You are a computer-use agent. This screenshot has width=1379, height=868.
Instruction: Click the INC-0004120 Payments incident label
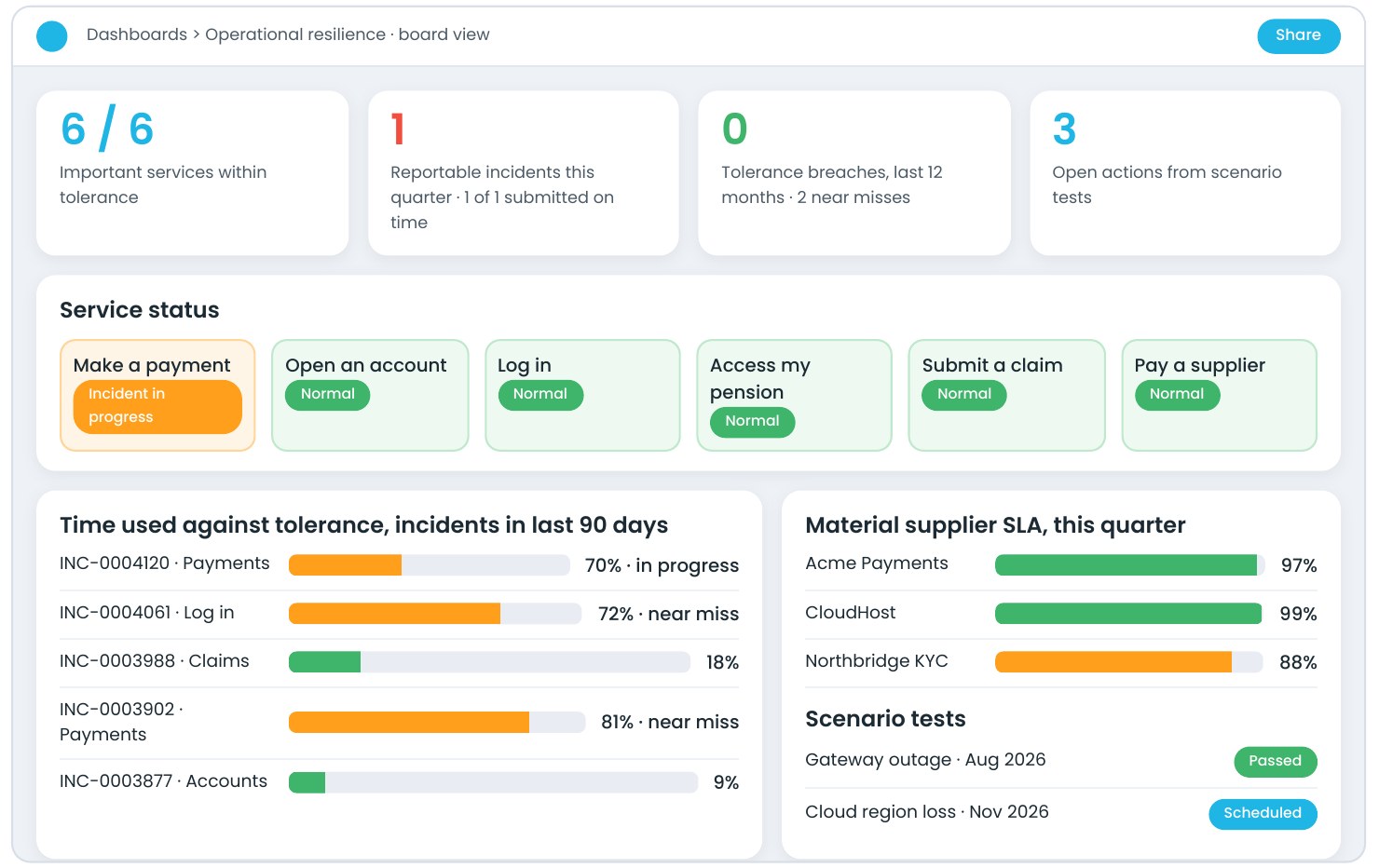164,563
